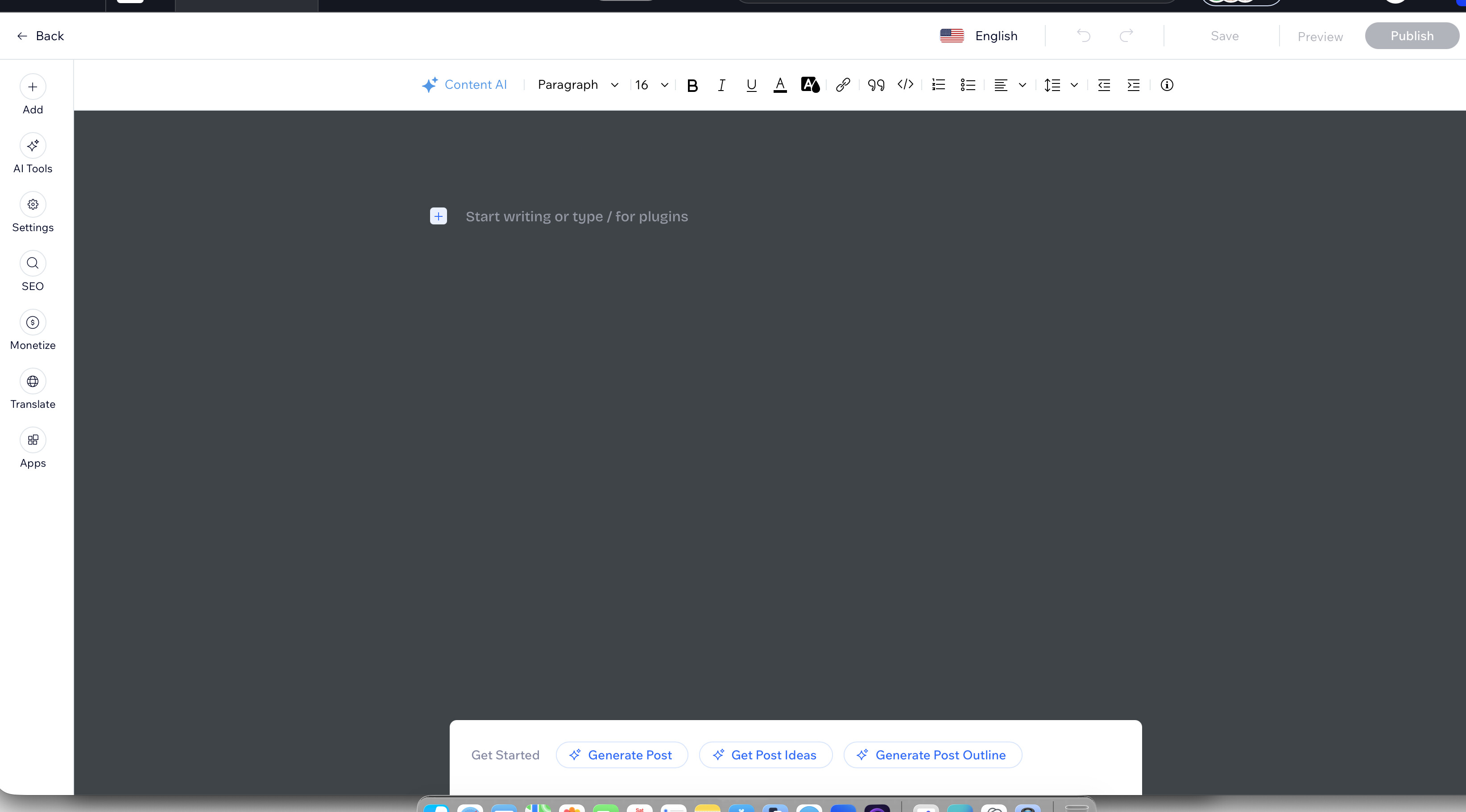
Task: Increase paragraph indent
Action: pyautogui.click(x=1133, y=85)
